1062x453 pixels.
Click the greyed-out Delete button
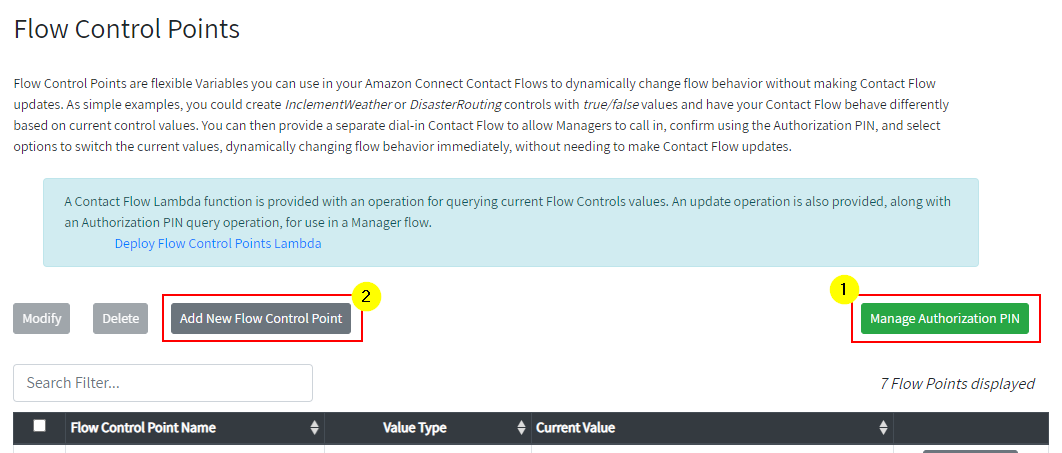click(121, 318)
